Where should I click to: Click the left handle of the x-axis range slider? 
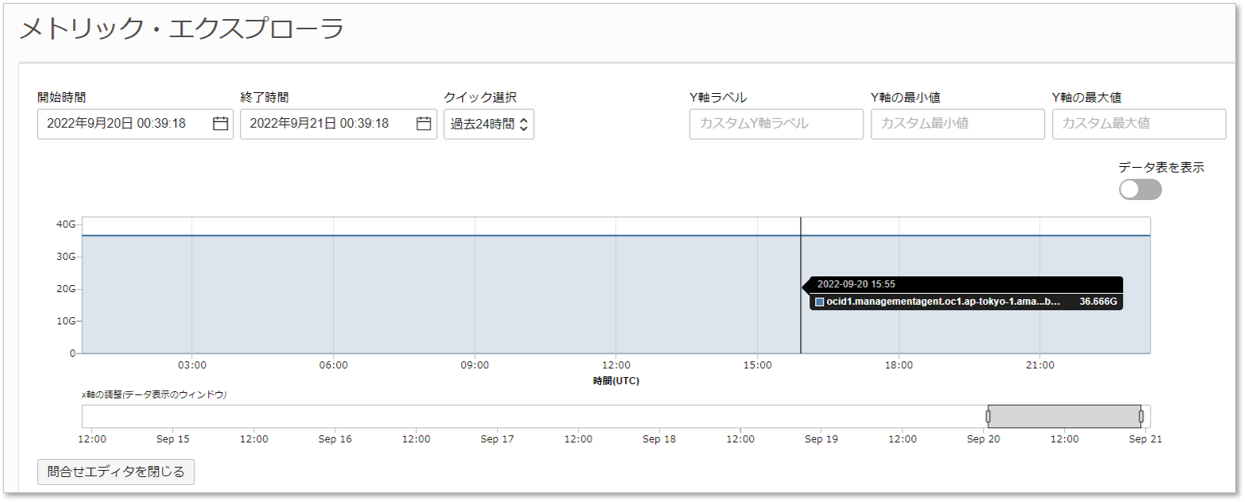click(x=988, y=416)
